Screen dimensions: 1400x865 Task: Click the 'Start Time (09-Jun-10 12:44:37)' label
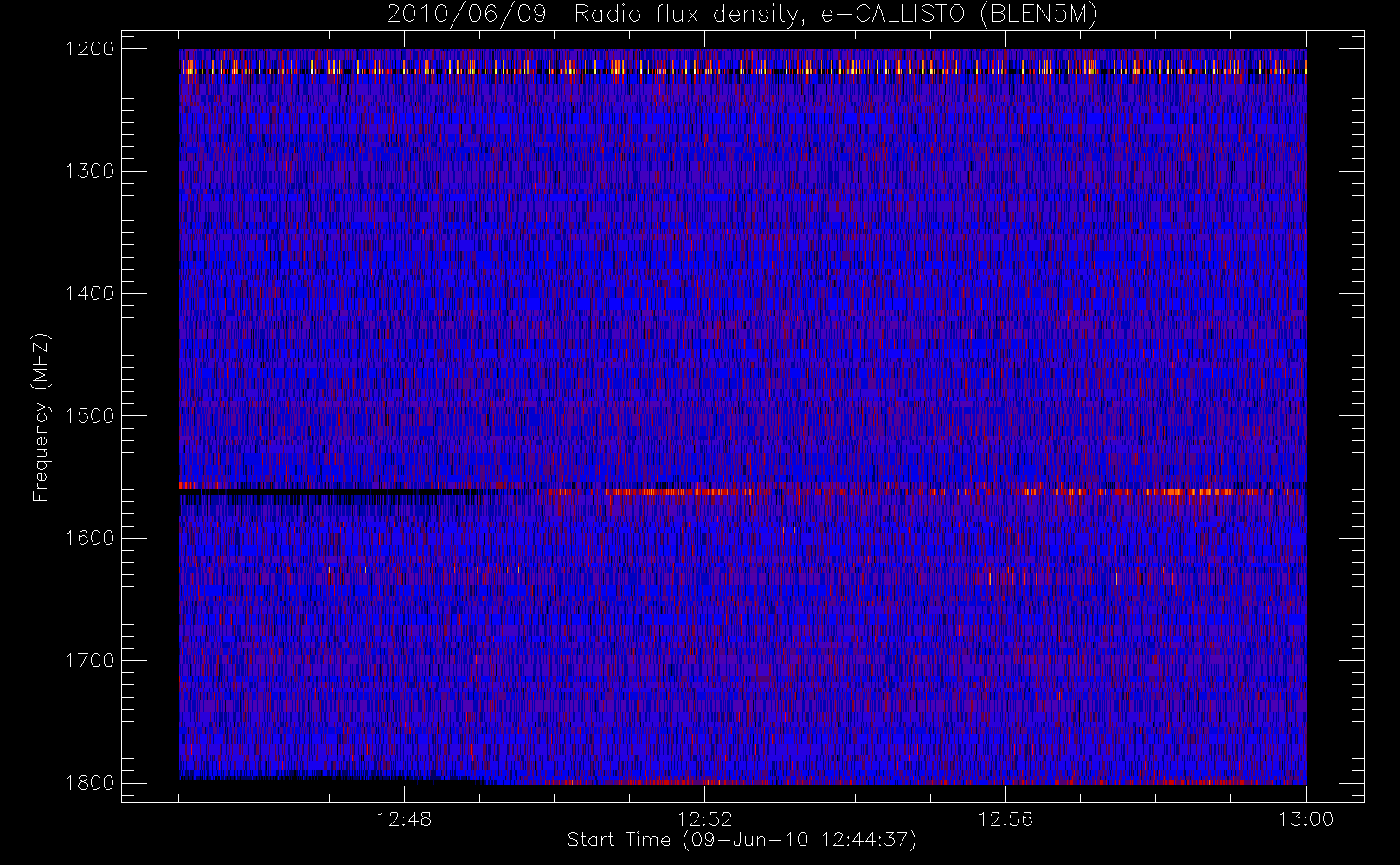tap(742, 840)
